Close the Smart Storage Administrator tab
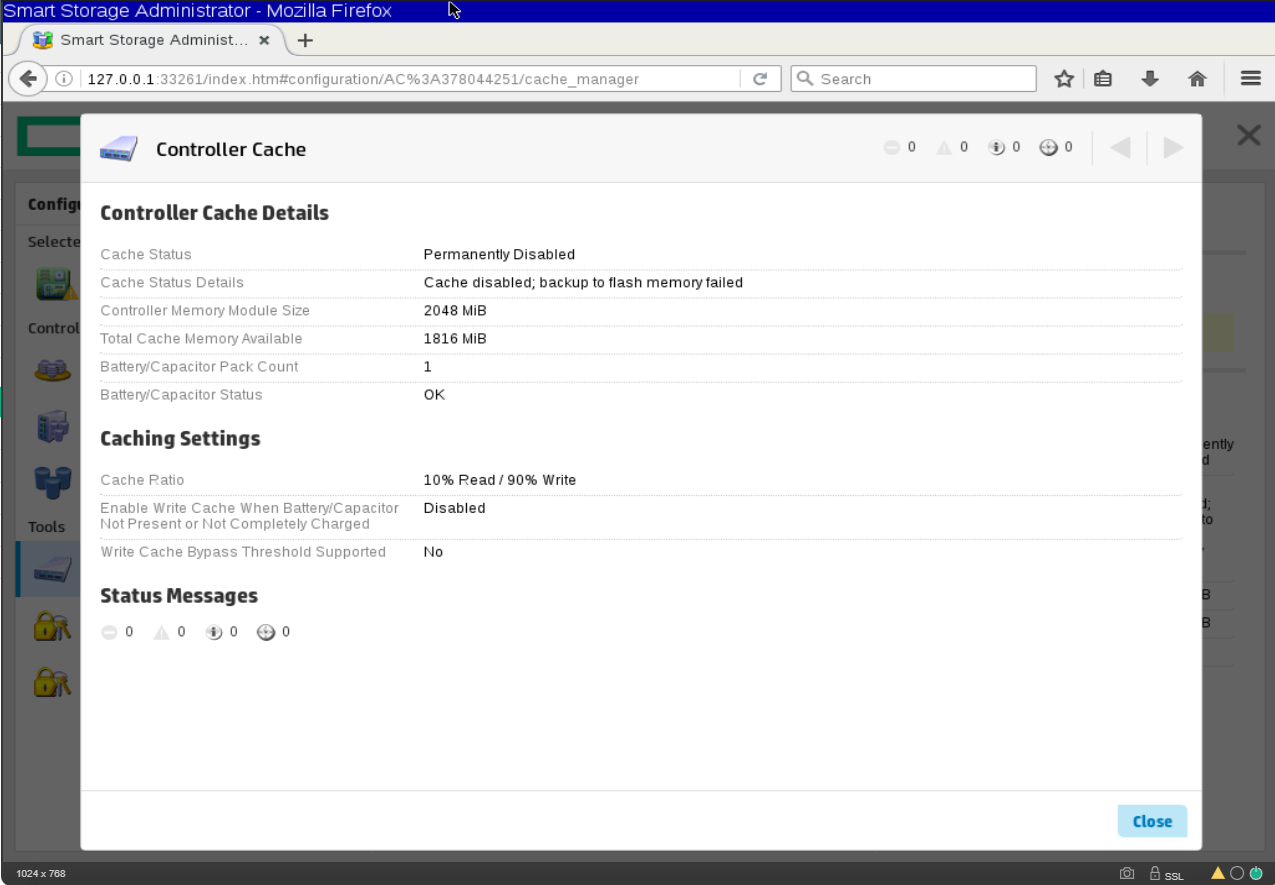The width and height of the screenshot is (1275, 885). (x=264, y=40)
